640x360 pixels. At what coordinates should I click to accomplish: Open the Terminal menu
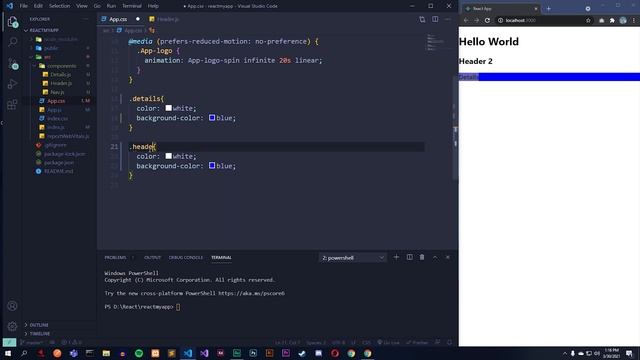pos(132,6)
